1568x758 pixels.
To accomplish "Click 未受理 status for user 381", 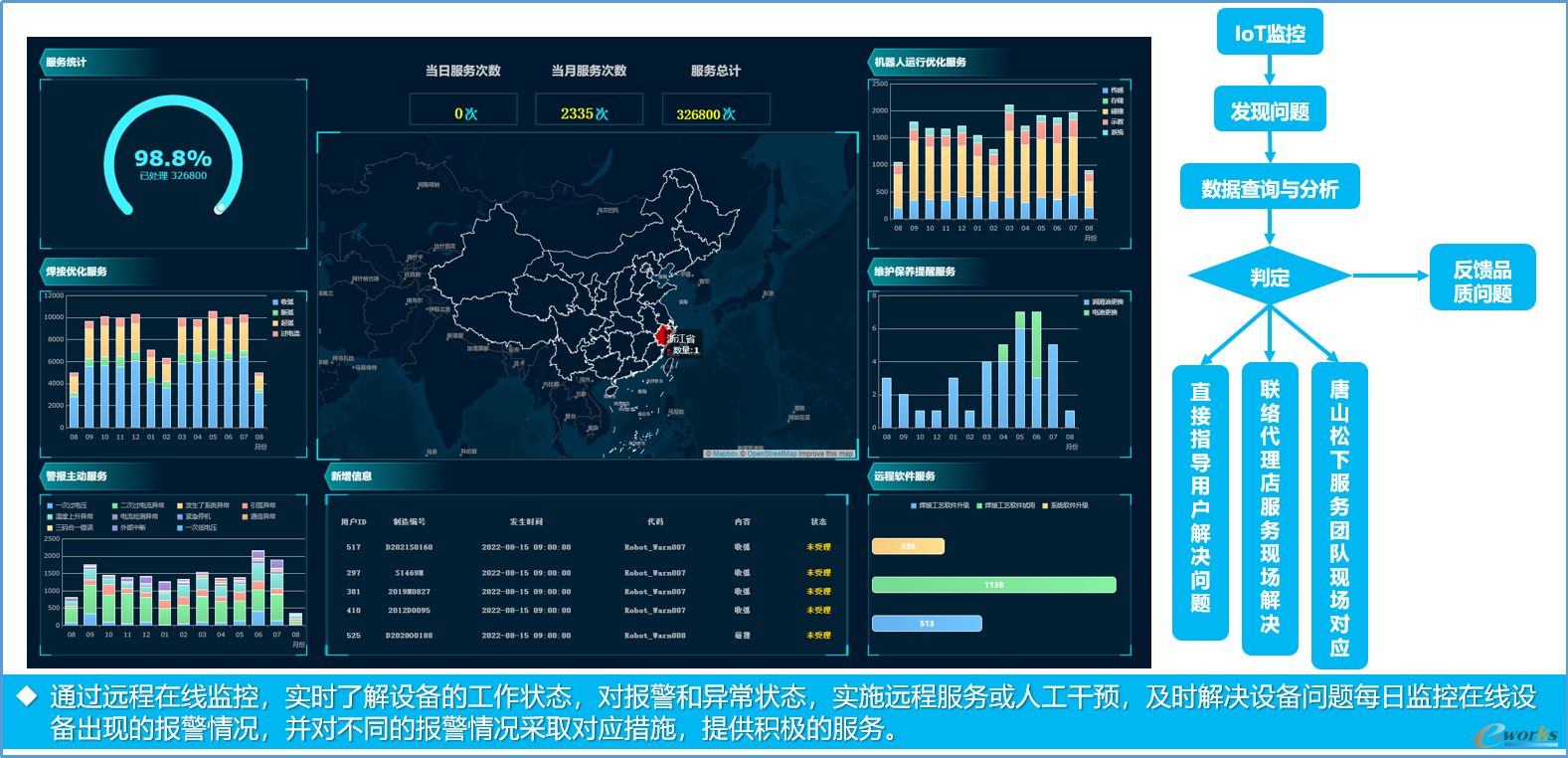I will tap(818, 592).
